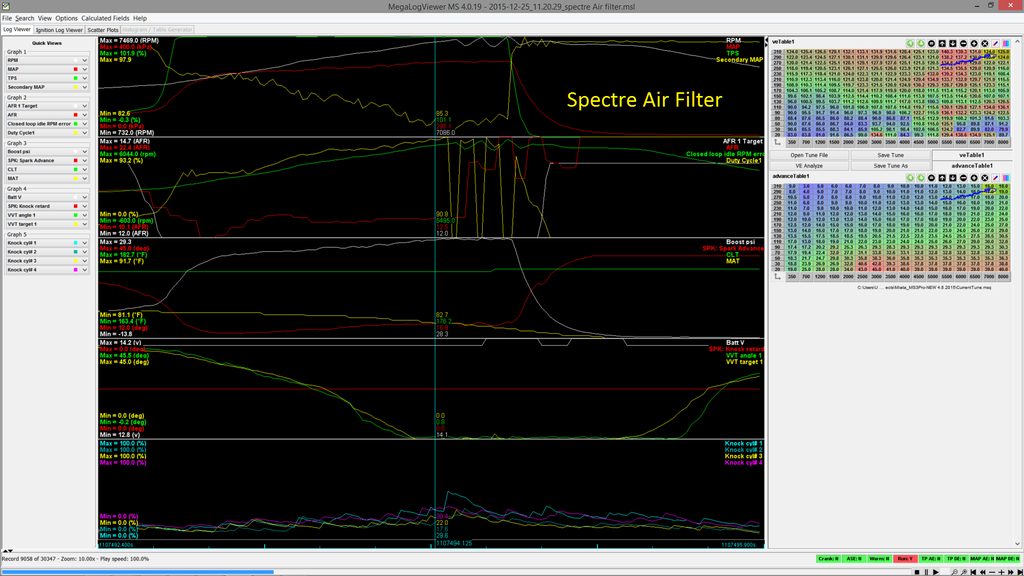Click the red color swatch next to MAP
This screenshot has width=1024, height=576.
point(75,70)
